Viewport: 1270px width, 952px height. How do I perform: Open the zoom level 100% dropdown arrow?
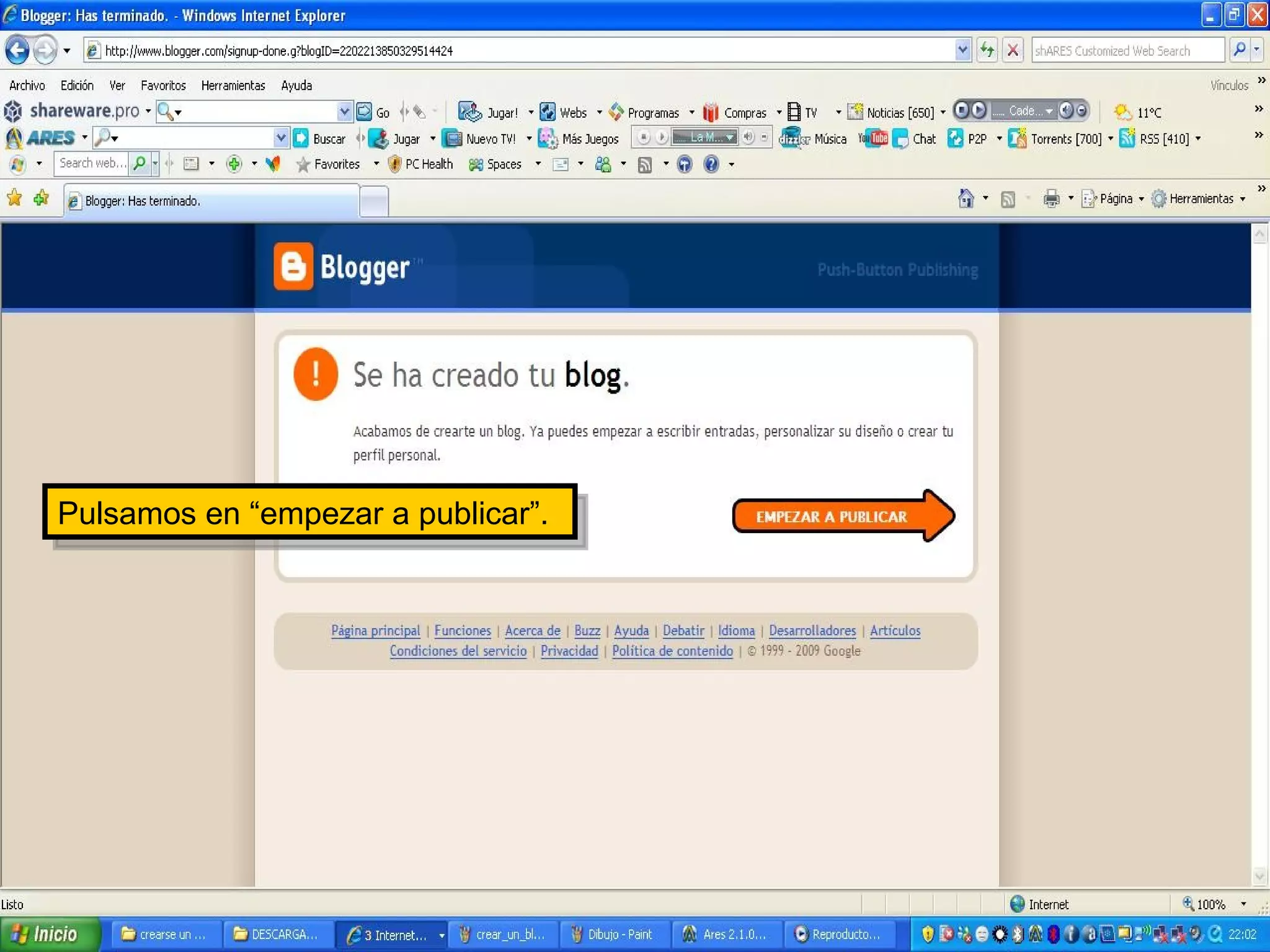point(1243,904)
